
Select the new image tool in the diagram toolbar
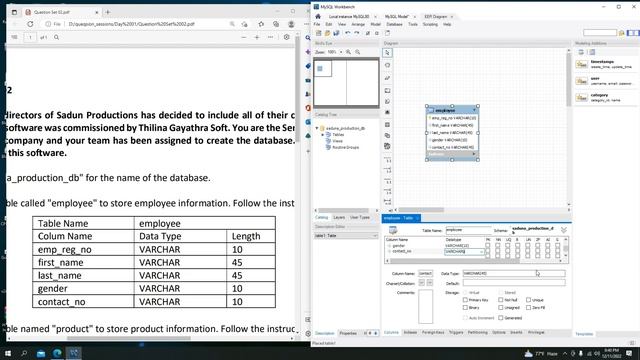coord(387,112)
